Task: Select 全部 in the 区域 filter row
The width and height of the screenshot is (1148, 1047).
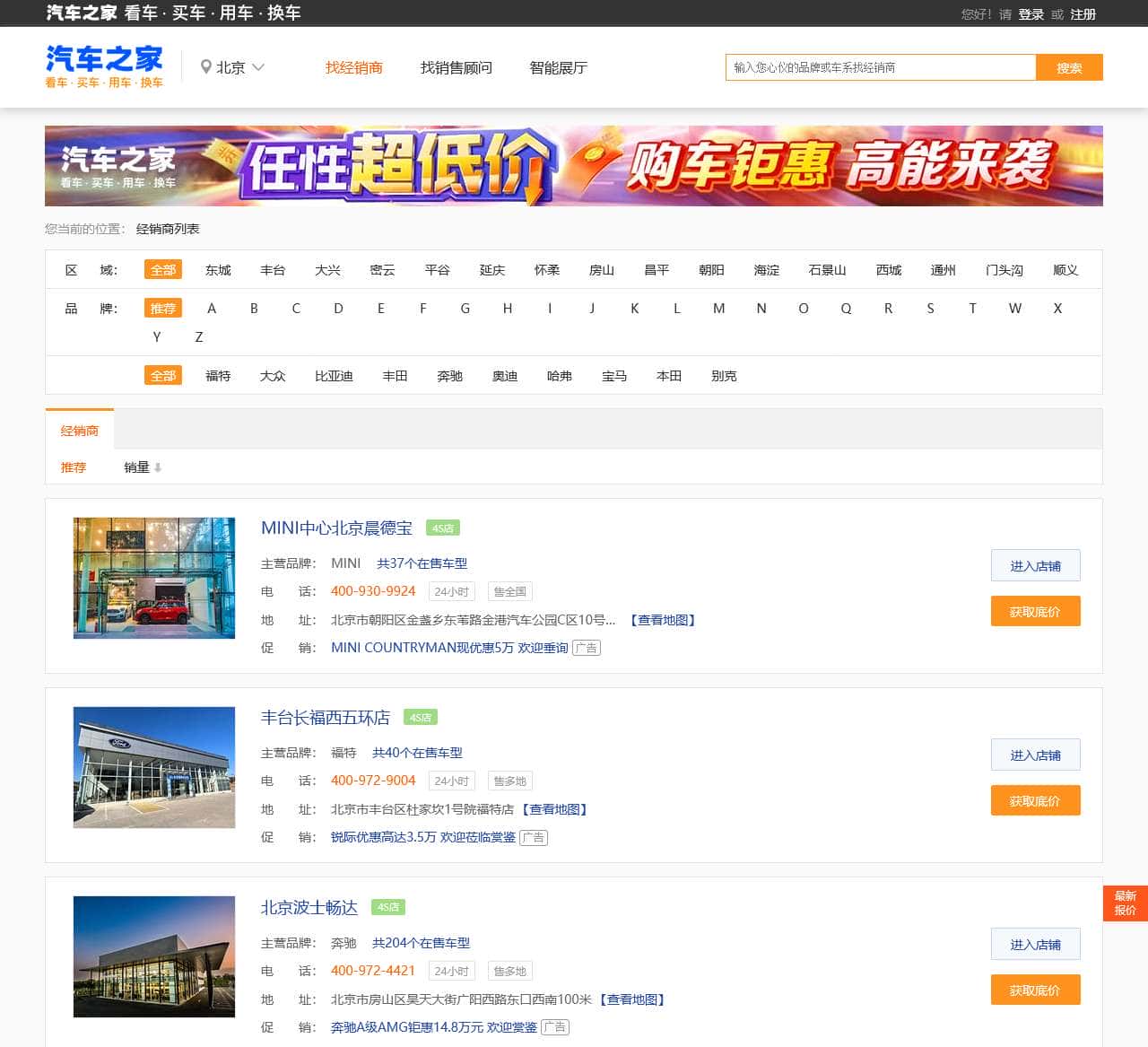Action: click(x=163, y=270)
